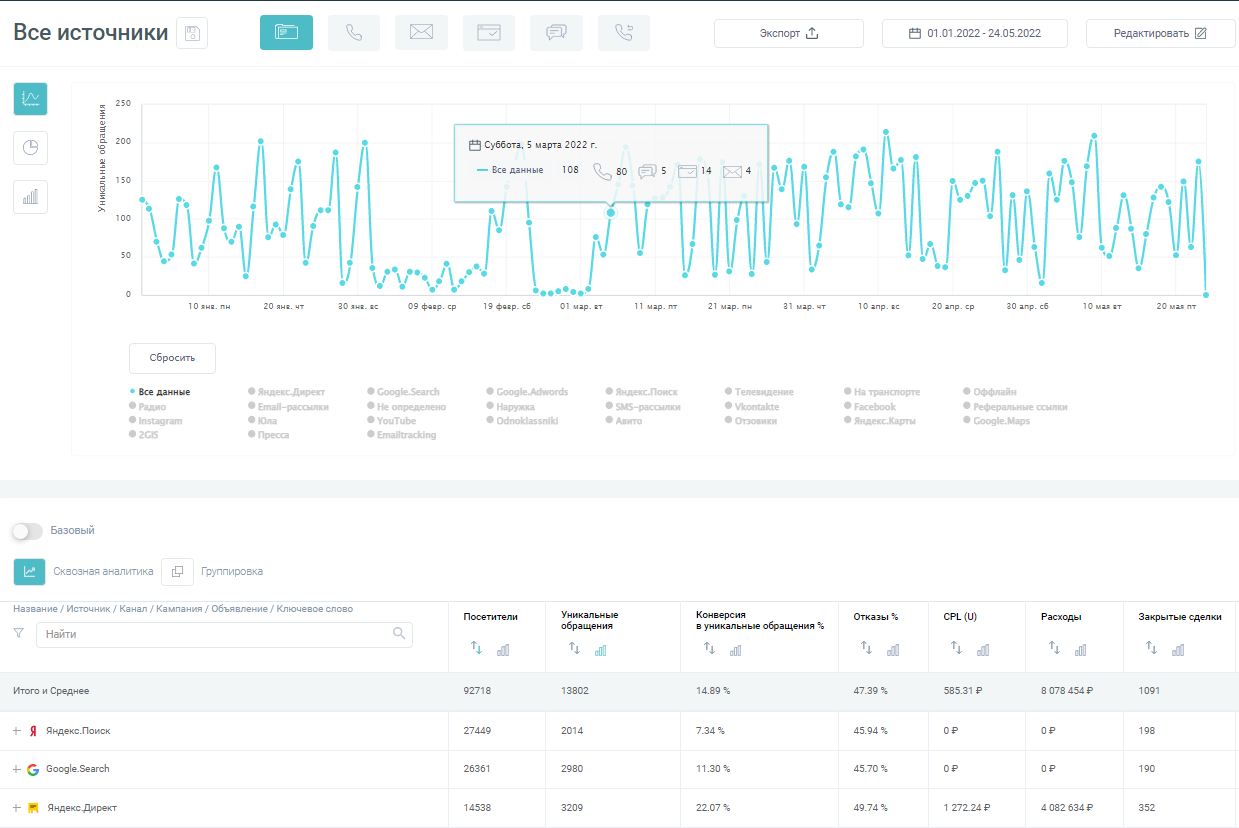Switch to the callback phone tab icon
This screenshot has width=1239, height=828.
point(624,33)
